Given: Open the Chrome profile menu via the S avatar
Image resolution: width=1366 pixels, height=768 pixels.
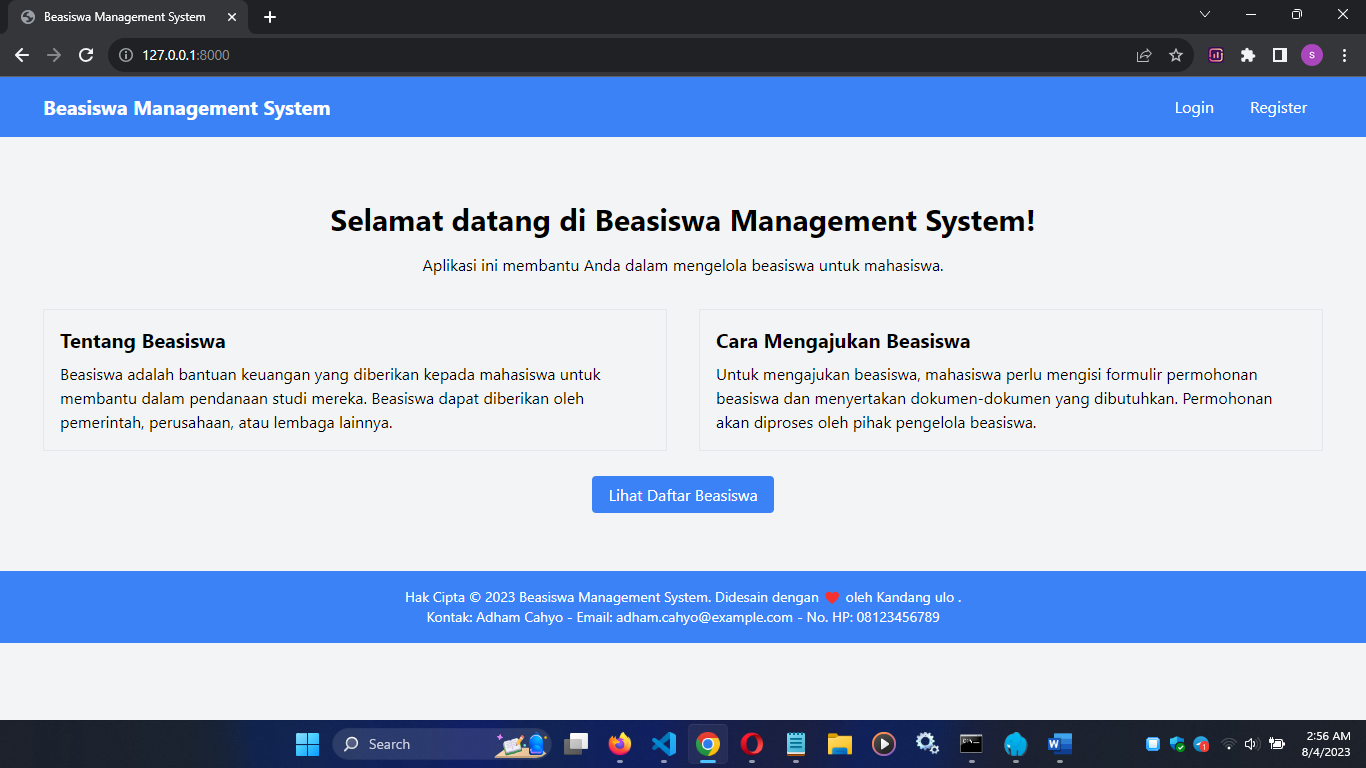Looking at the screenshot, I should (x=1312, y=55).
